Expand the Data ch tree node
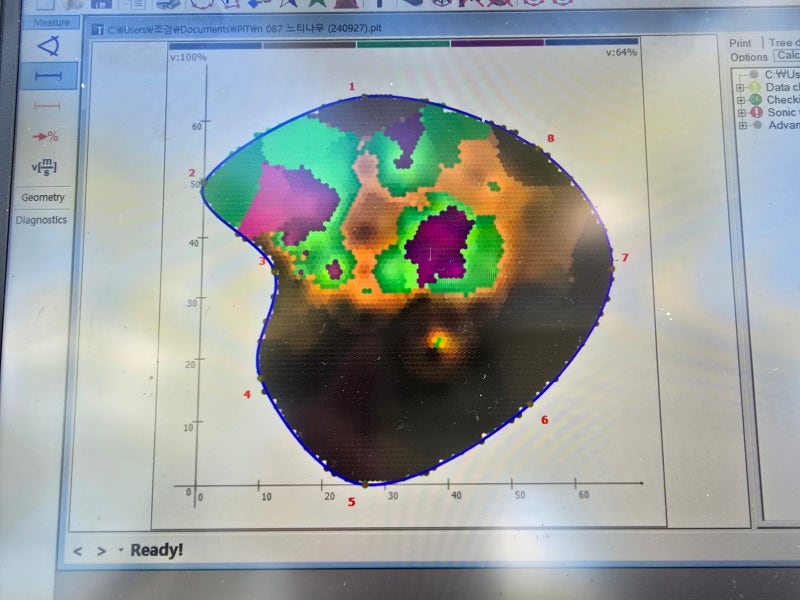The image size is (800, 600). point(740,88)
